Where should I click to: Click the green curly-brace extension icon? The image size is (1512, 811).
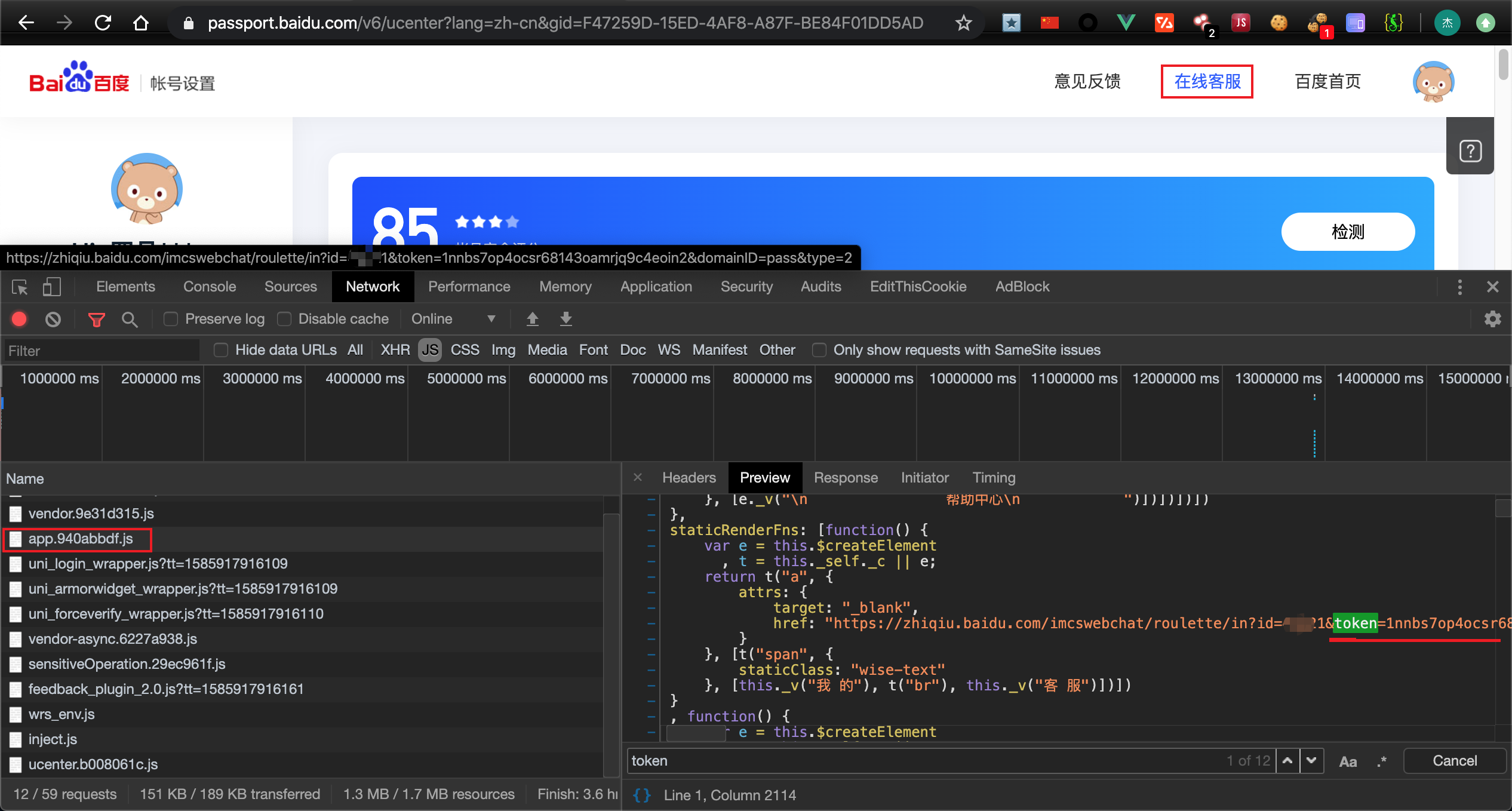pos(1393,23)
